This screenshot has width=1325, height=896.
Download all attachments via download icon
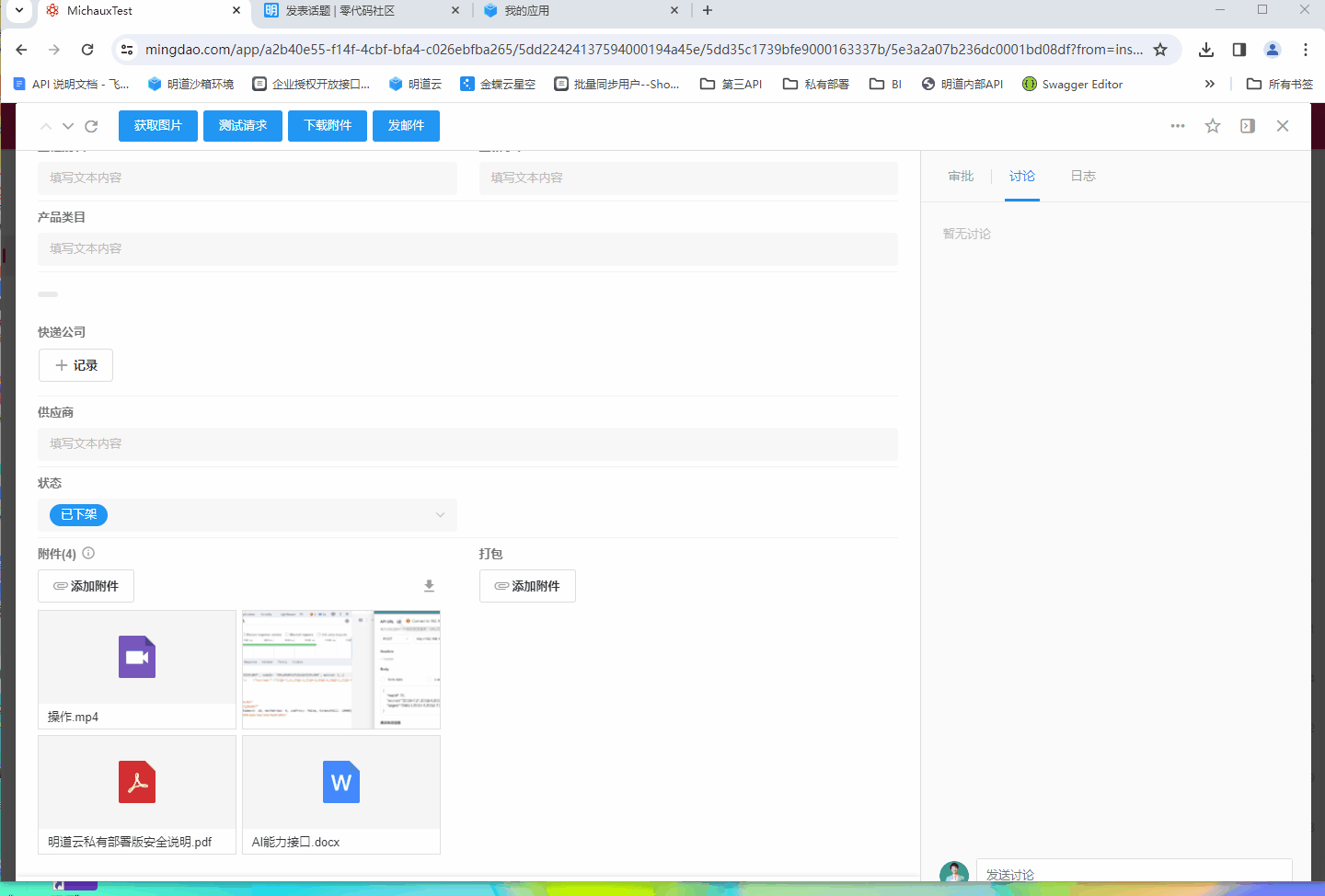[429, 586]
